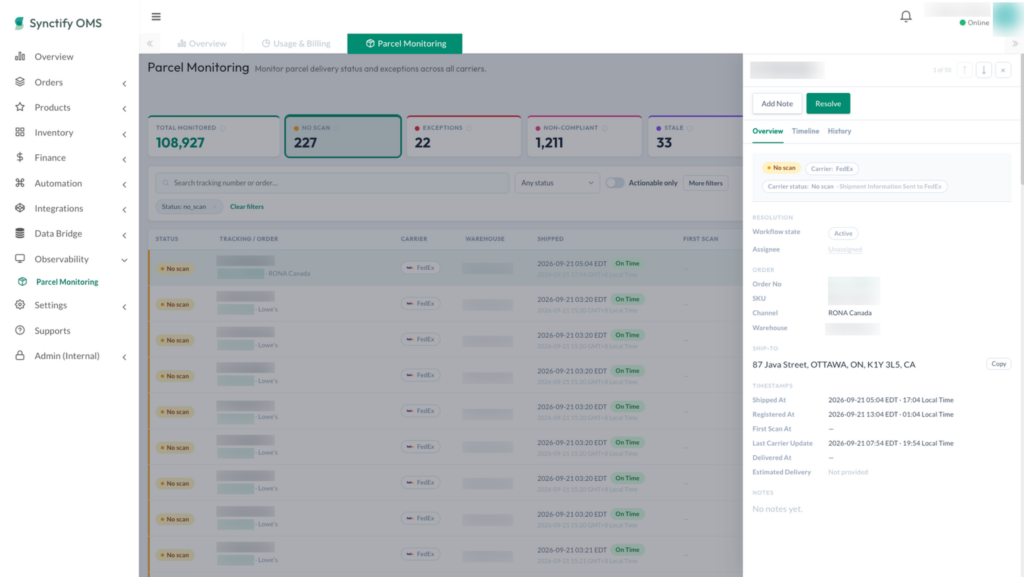Expand the Orders sidebar menu
Viewport: 1024px width, 577px height.
click(124, 84)
